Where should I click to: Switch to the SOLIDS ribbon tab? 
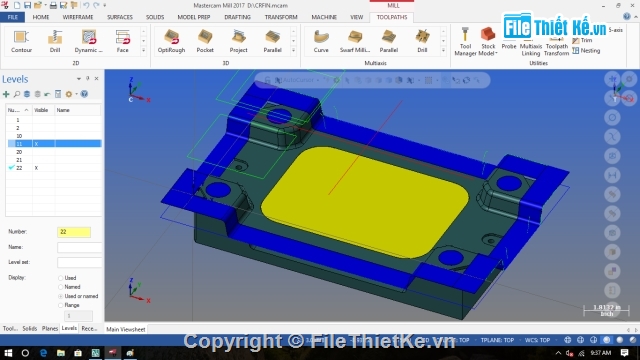pos(155,17)
